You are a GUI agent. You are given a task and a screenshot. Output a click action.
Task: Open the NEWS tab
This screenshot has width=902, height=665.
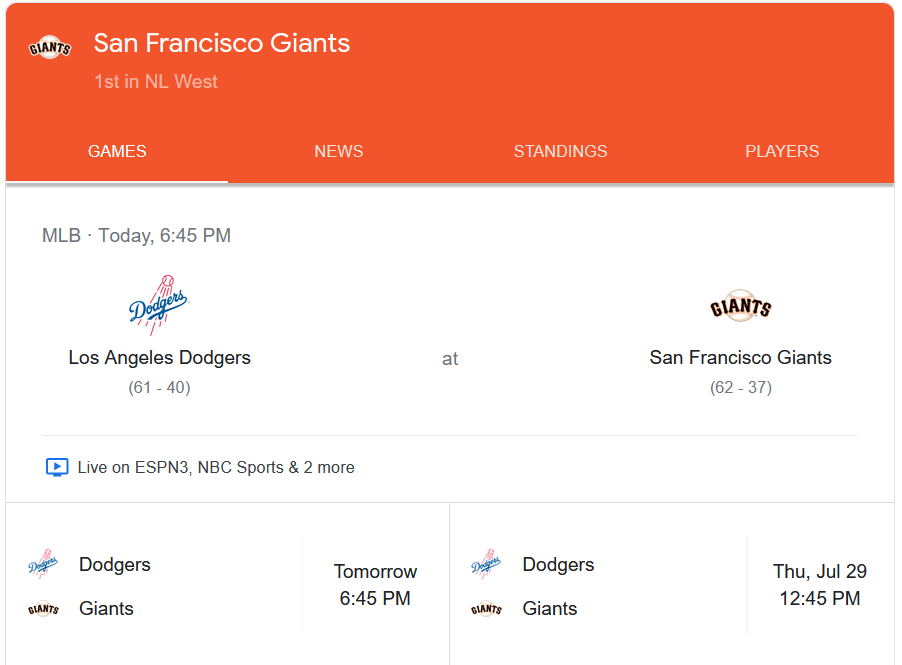point(339,152)
